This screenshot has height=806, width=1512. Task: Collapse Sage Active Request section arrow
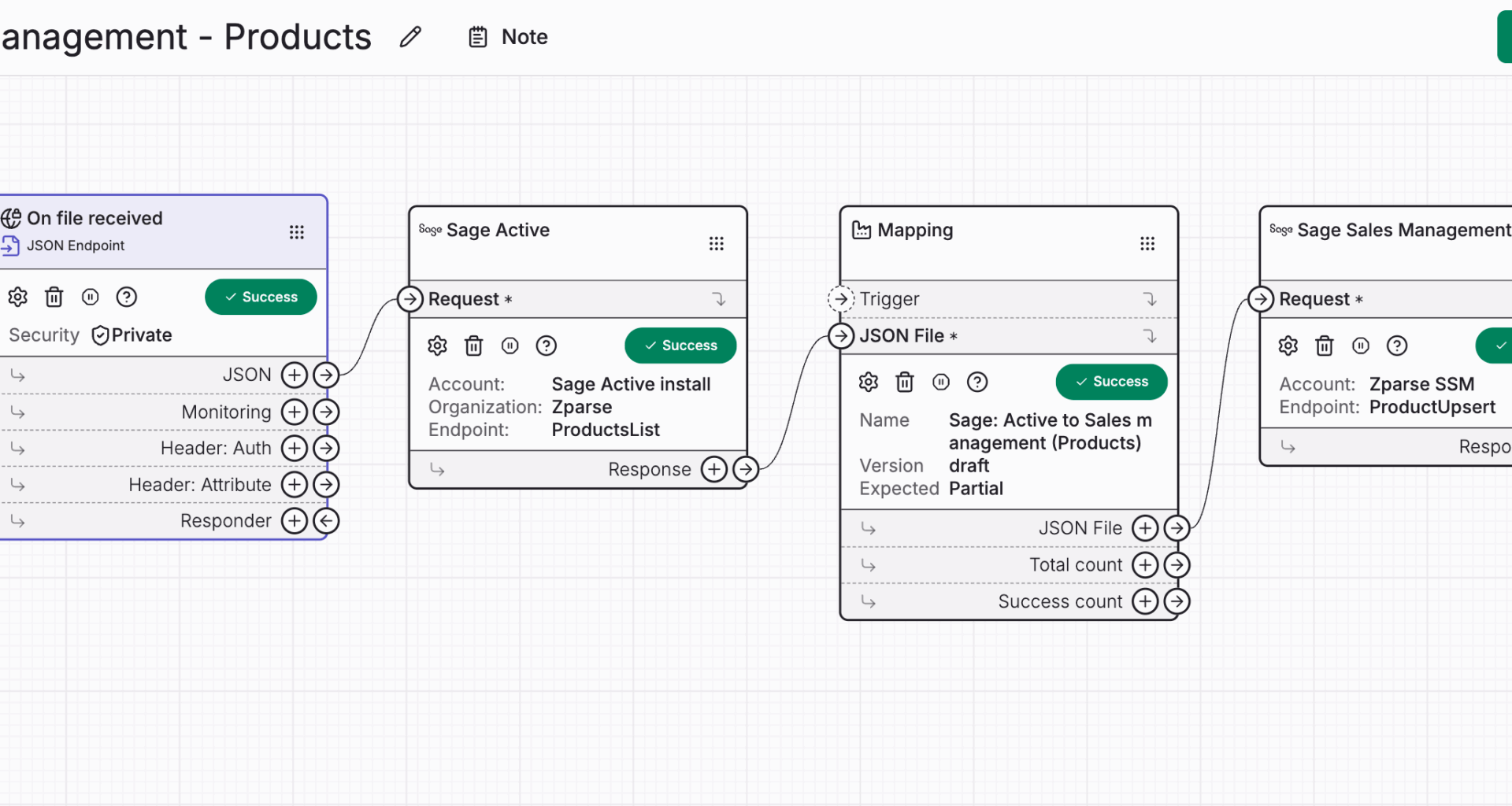pyautogui.click(x=719, y=299)
